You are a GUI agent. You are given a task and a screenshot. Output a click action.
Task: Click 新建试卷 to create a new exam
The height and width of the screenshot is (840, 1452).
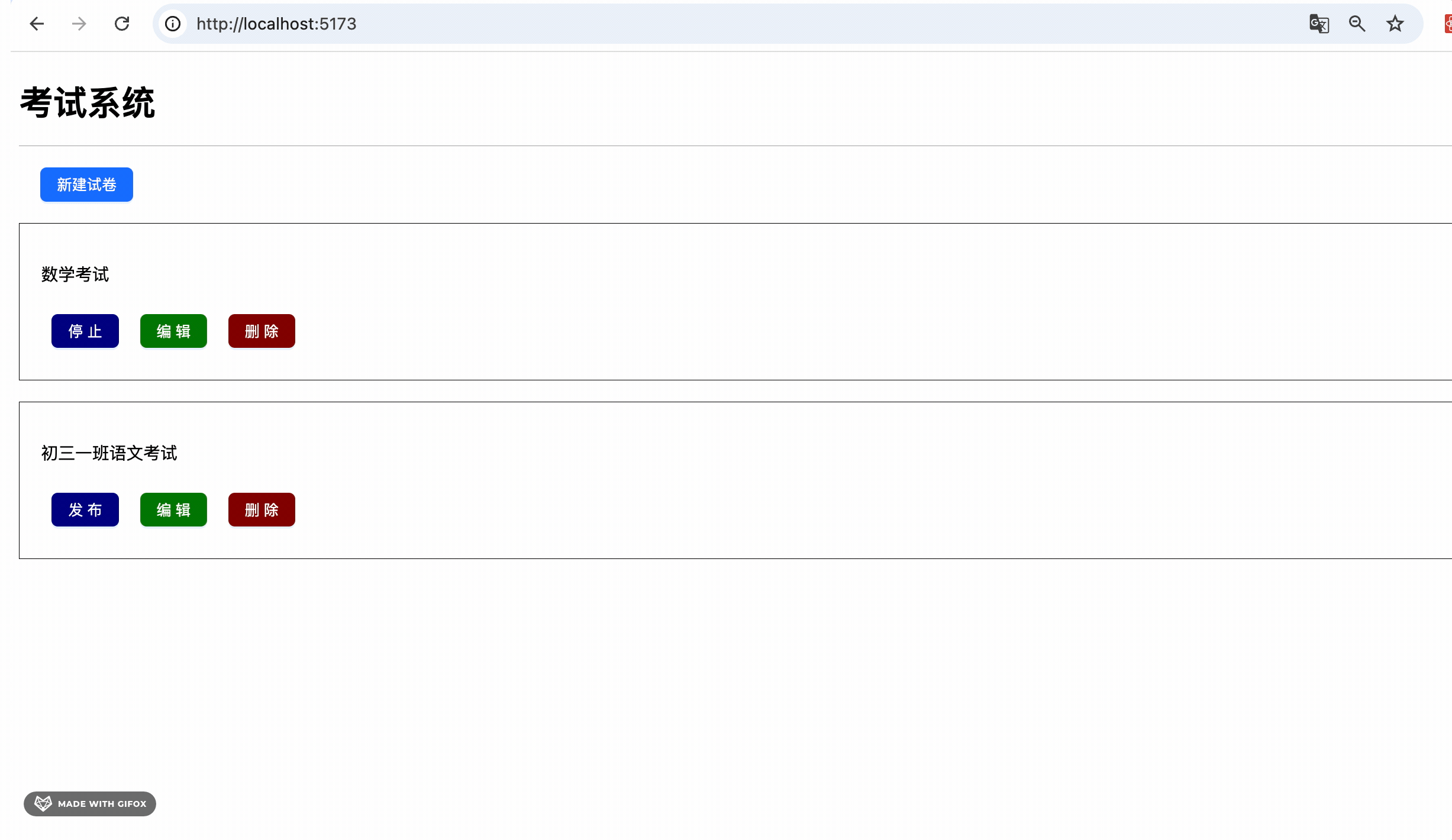point(86,185)
